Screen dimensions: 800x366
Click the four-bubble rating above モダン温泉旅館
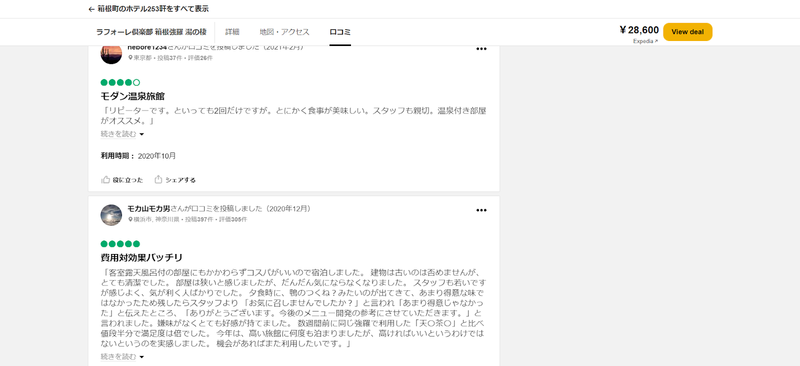pyautogui.click(x=120, y=82)
